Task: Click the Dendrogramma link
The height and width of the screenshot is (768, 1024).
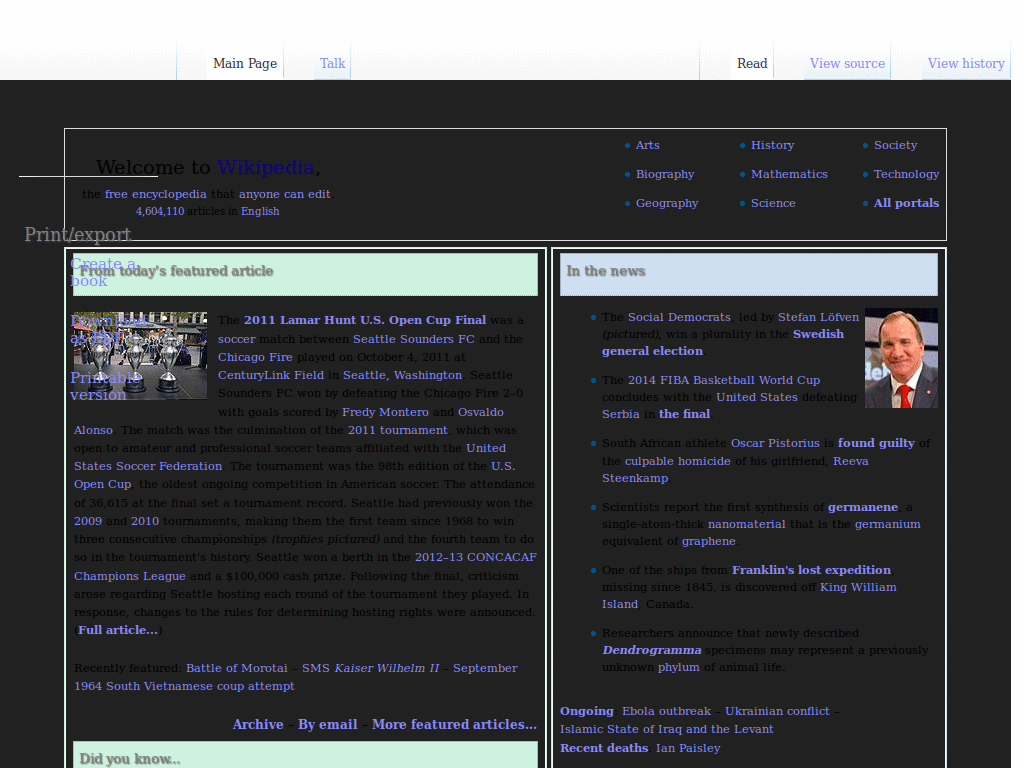Action: [651, 650]
